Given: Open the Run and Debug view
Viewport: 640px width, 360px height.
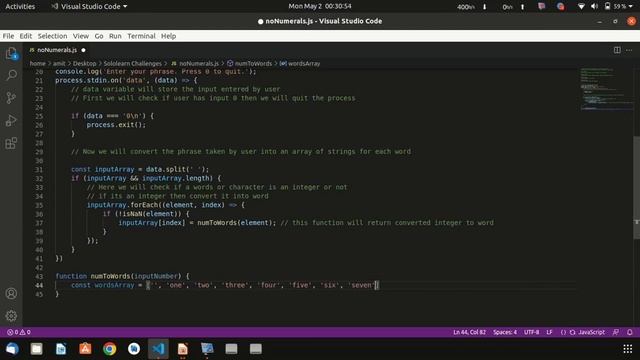Looking at the screenshot, I should 11,120.
